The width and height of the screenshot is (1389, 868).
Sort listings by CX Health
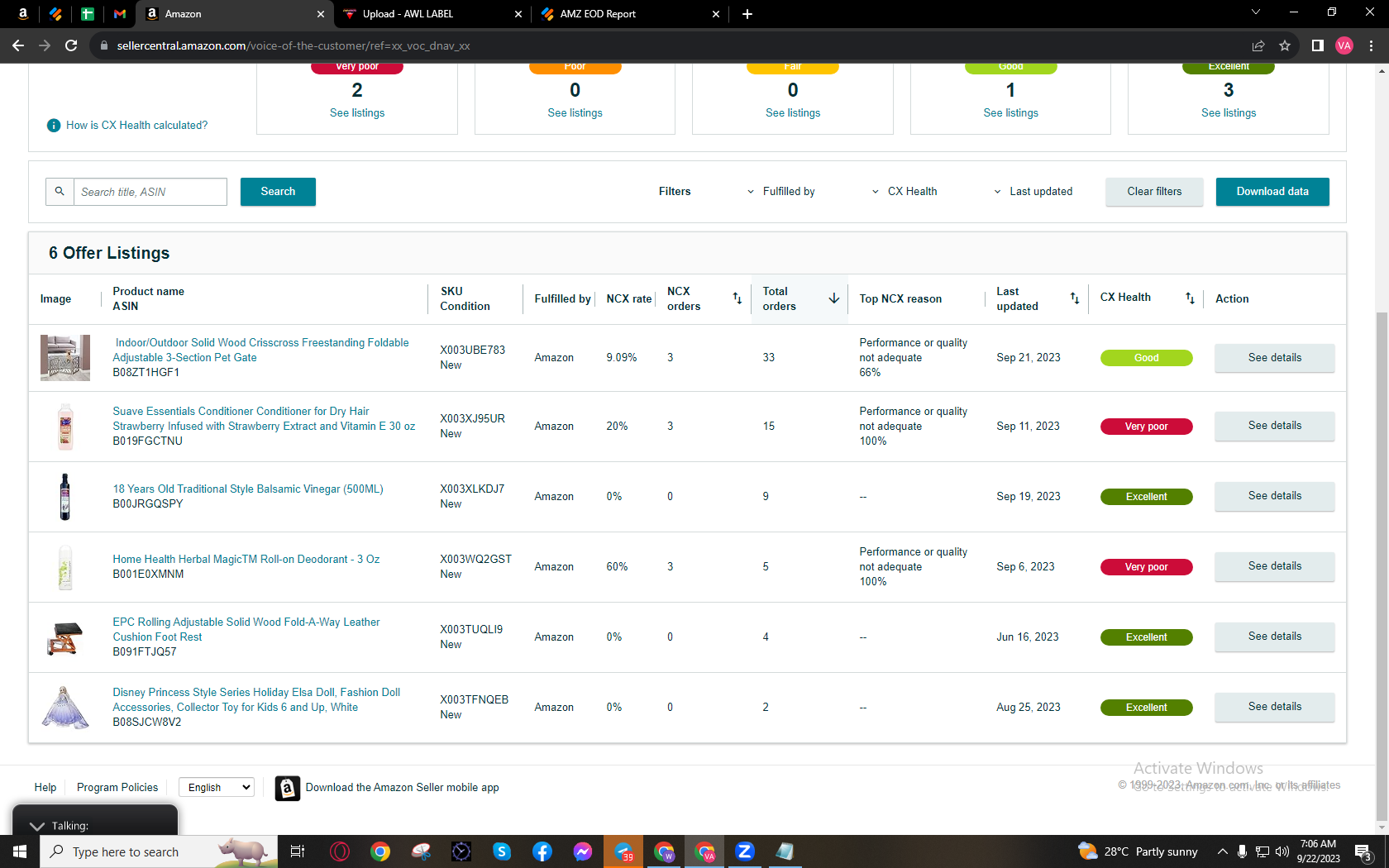[1190, 298]
